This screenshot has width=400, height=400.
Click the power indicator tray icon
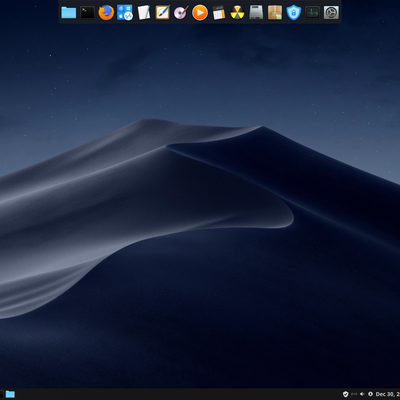coord(370,394)
